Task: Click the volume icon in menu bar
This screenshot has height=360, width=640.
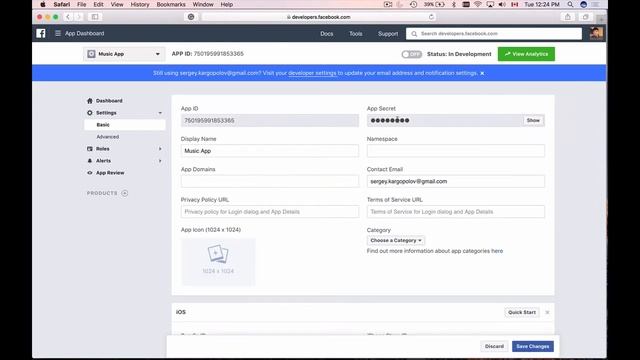Action: coord(502,4)
